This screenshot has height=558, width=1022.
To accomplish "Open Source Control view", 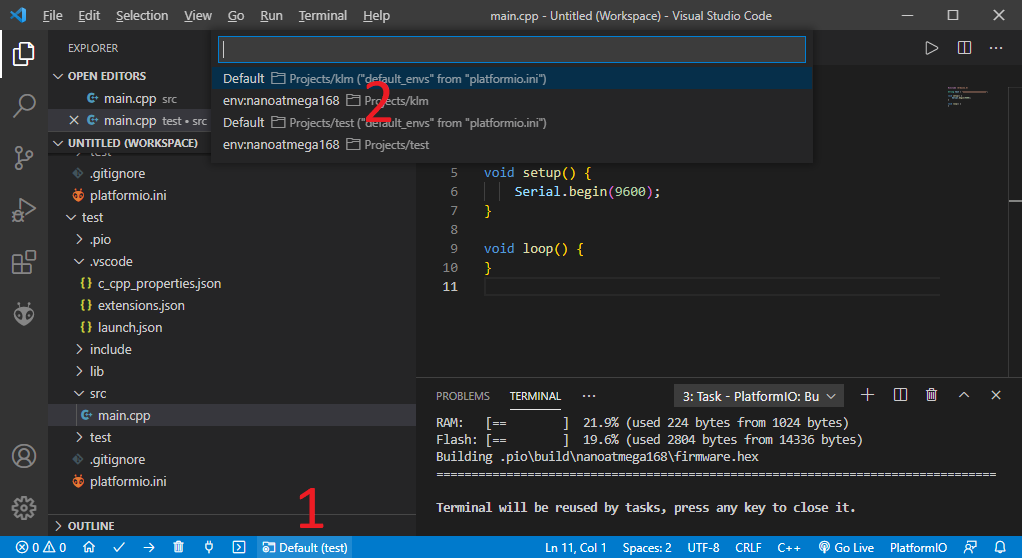I will point(23,157).
